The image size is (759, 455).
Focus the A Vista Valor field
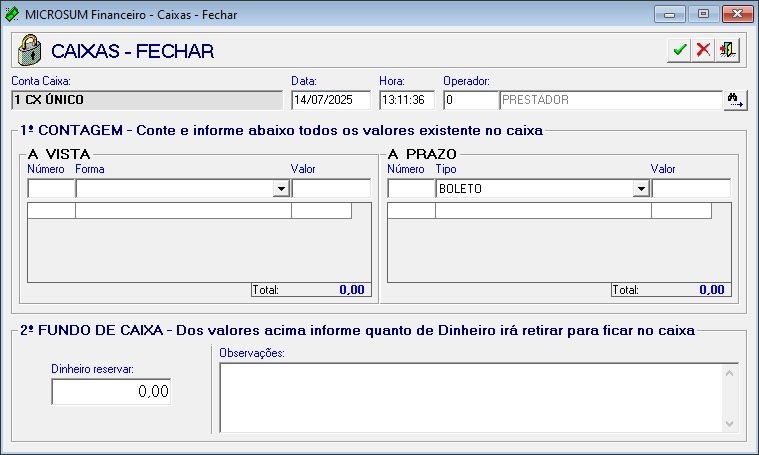331,188
